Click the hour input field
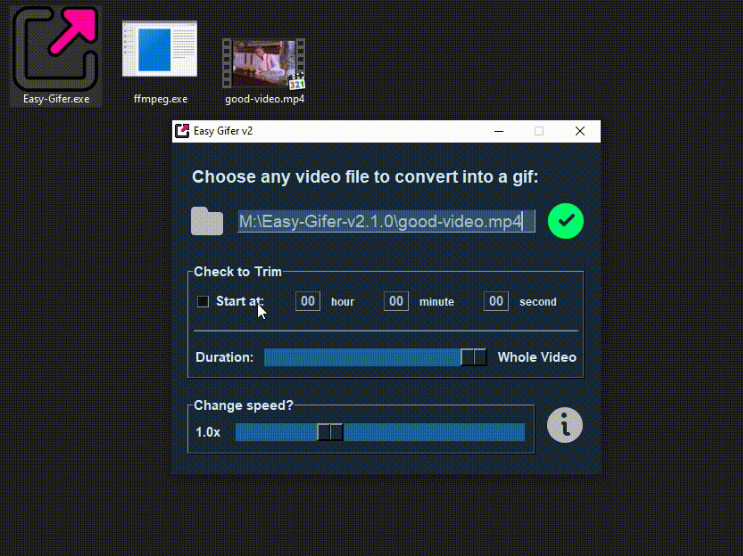 (x=308, y=301)
